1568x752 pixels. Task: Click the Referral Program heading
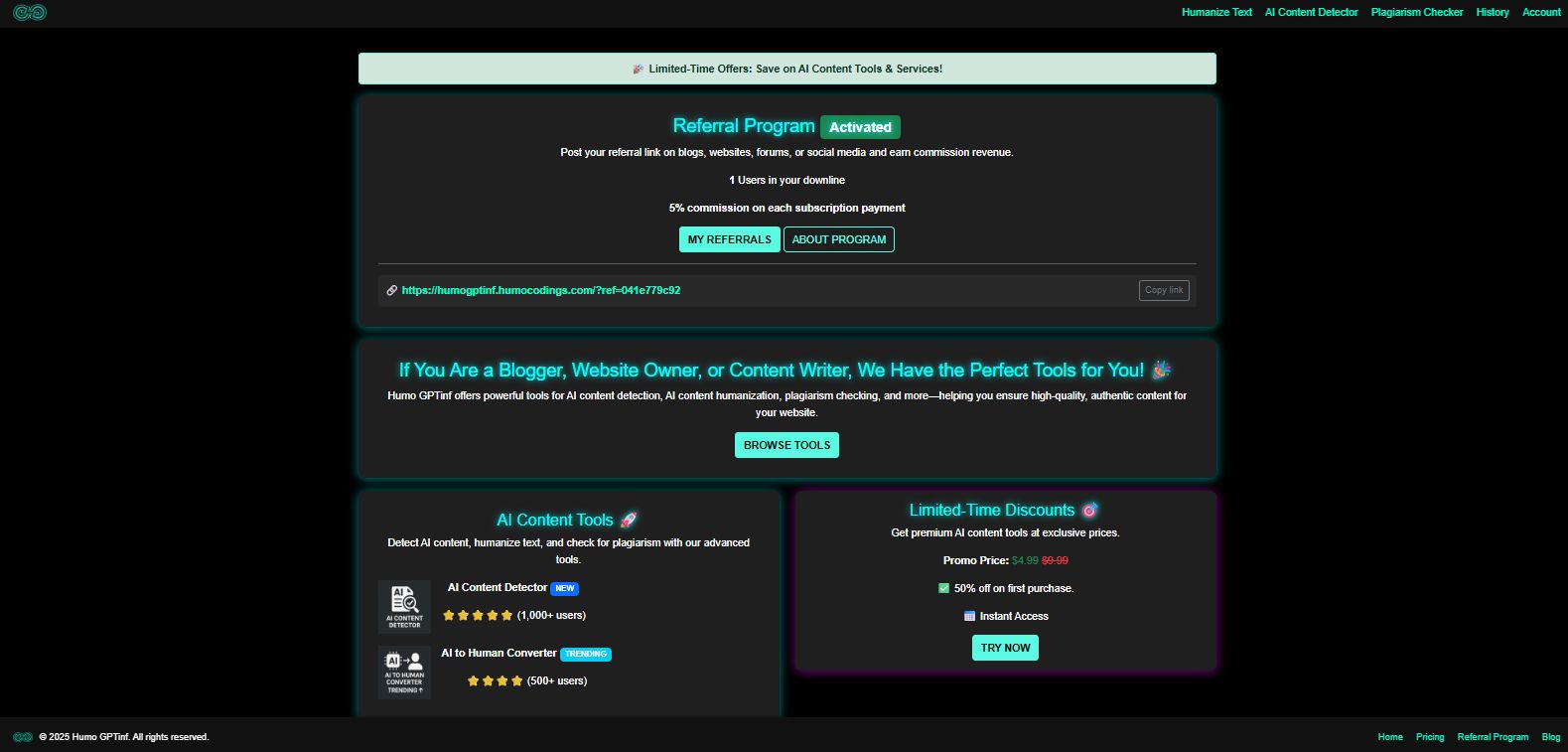tap(744, 126)
